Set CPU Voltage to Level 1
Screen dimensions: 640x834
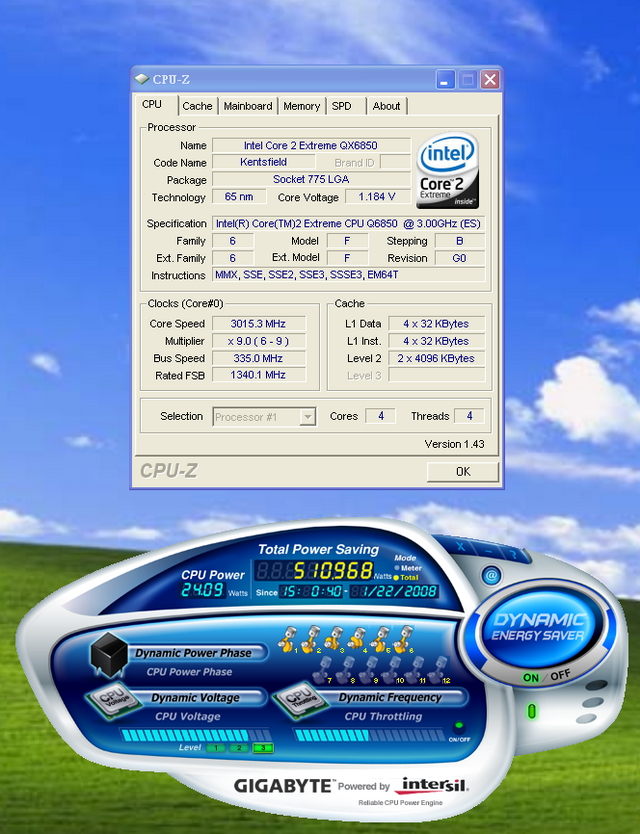click(x=215, y=748)
